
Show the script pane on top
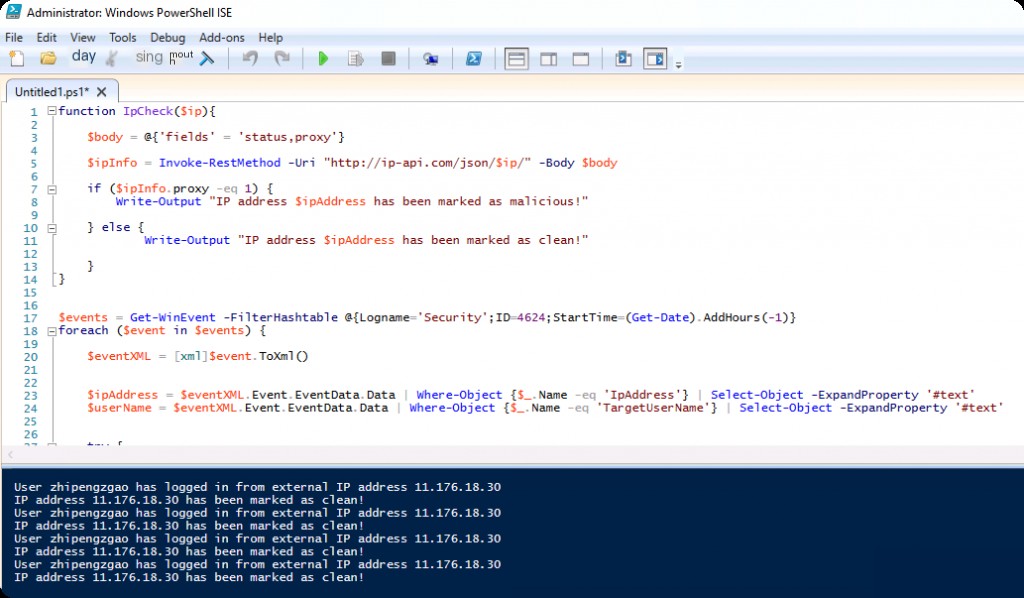tap(516, 59)
